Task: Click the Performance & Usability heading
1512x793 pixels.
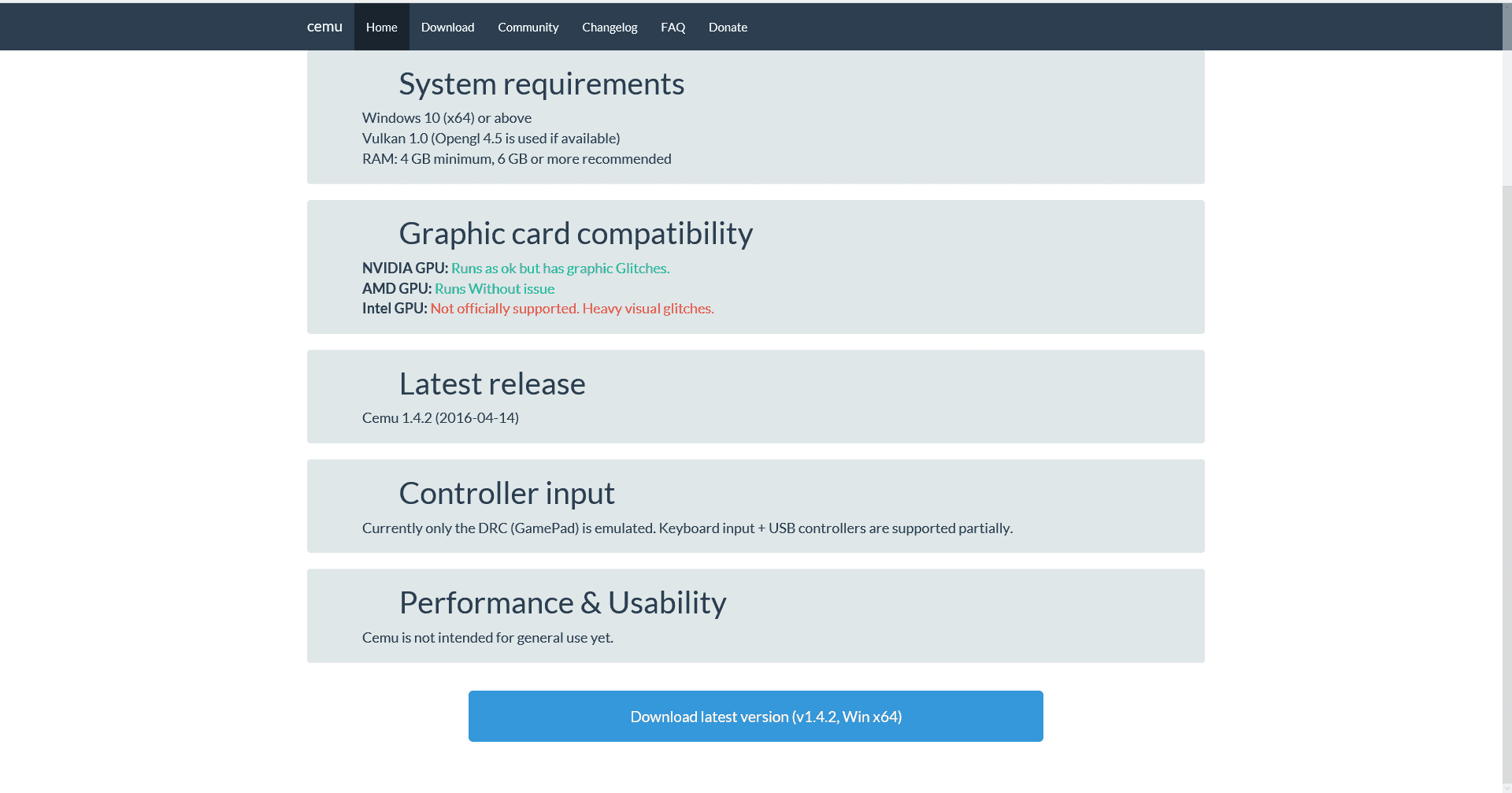Action: point(562,603)
